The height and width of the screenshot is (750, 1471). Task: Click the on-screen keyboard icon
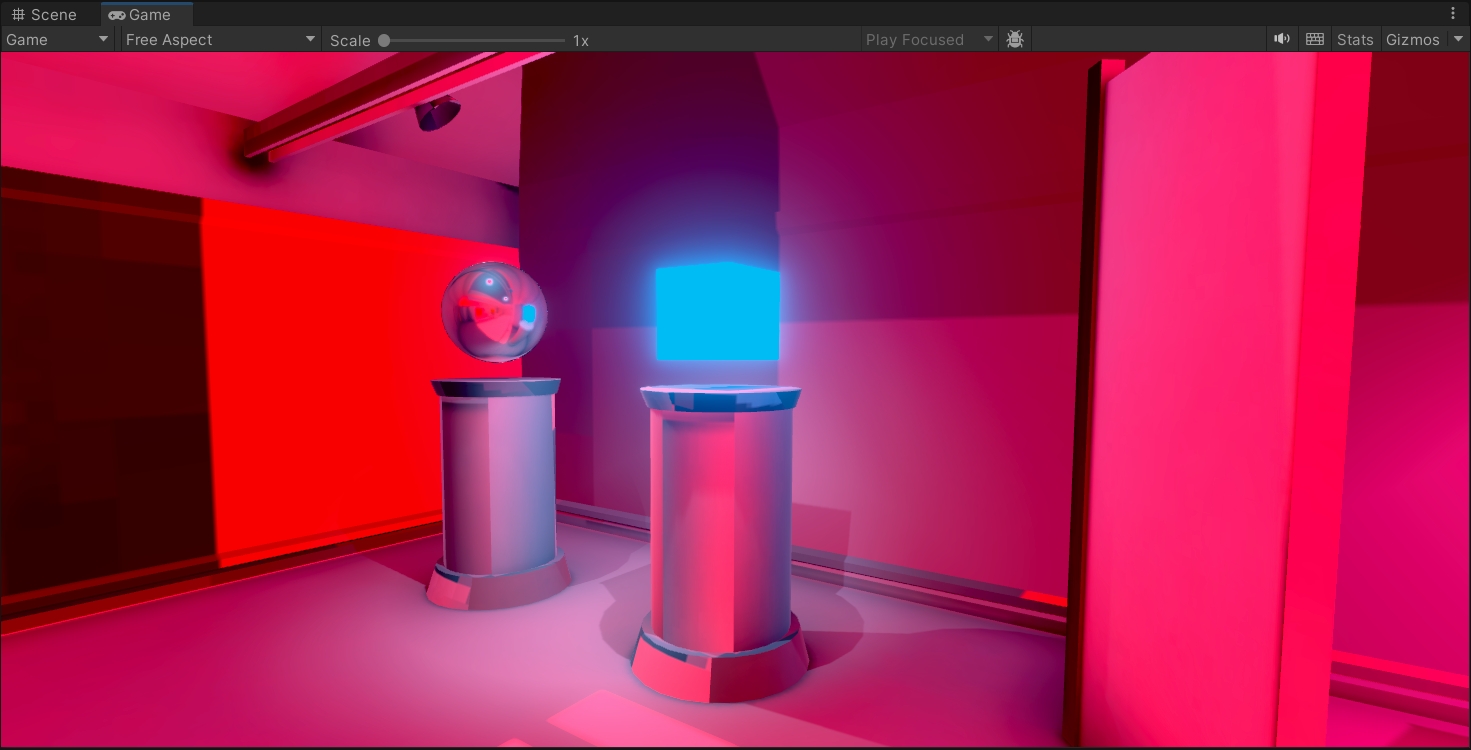1314,39
